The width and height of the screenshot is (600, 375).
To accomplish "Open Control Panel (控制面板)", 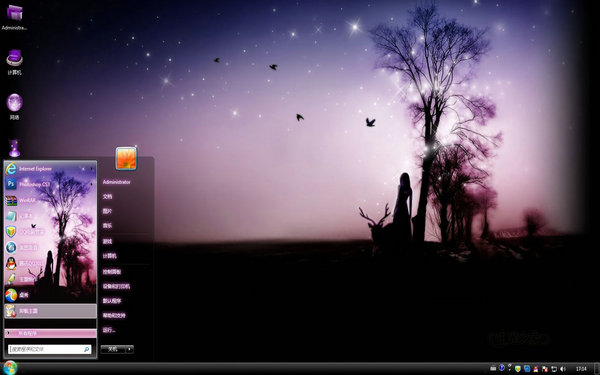I will pyautogui.click(x=112, y=272).
